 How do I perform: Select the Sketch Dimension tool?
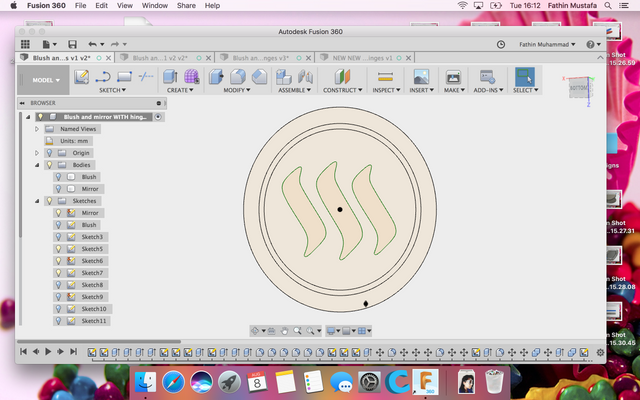click(146, 76)
